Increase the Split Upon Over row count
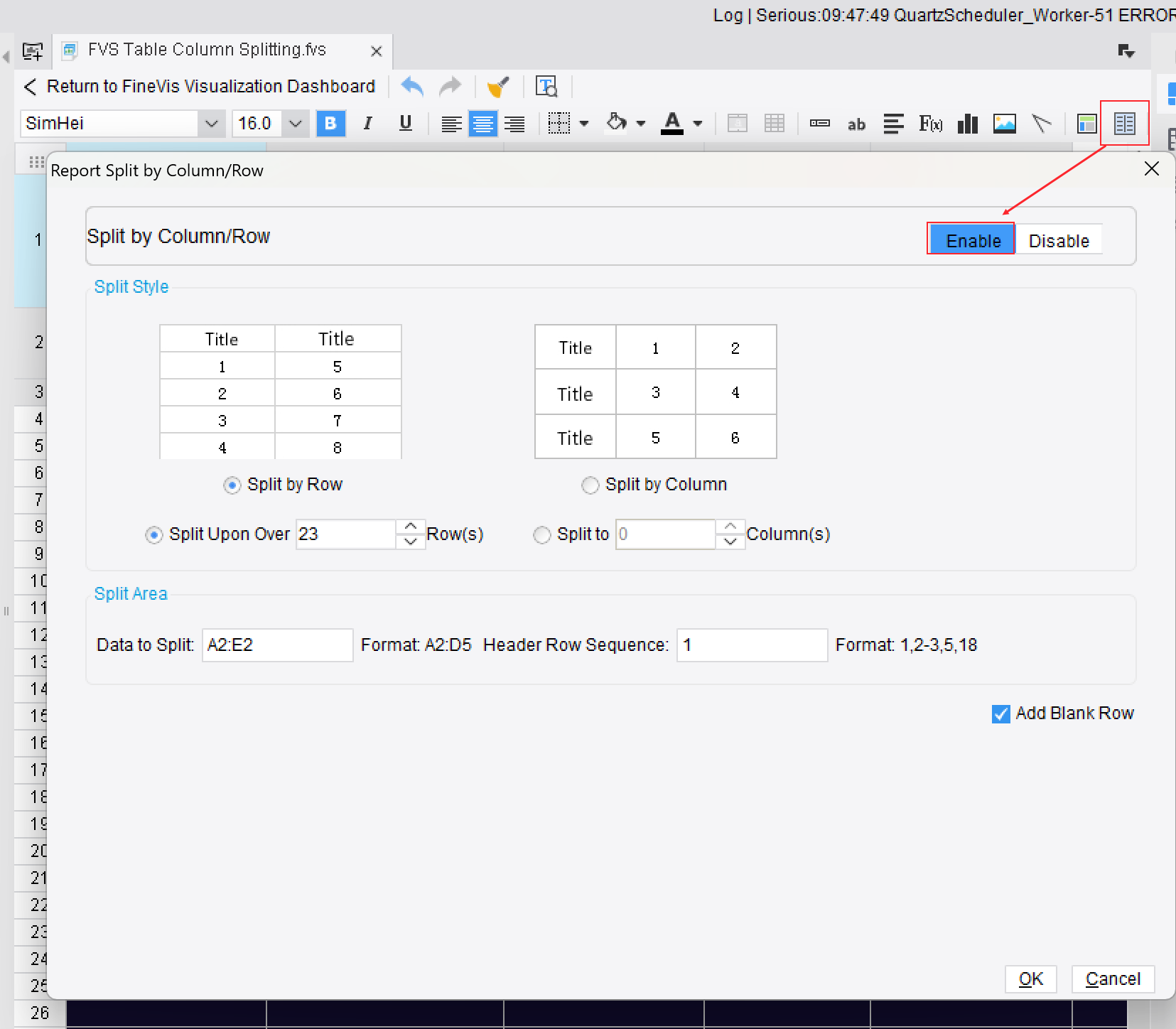1176x1029 pixels. (x=410, y=527)
